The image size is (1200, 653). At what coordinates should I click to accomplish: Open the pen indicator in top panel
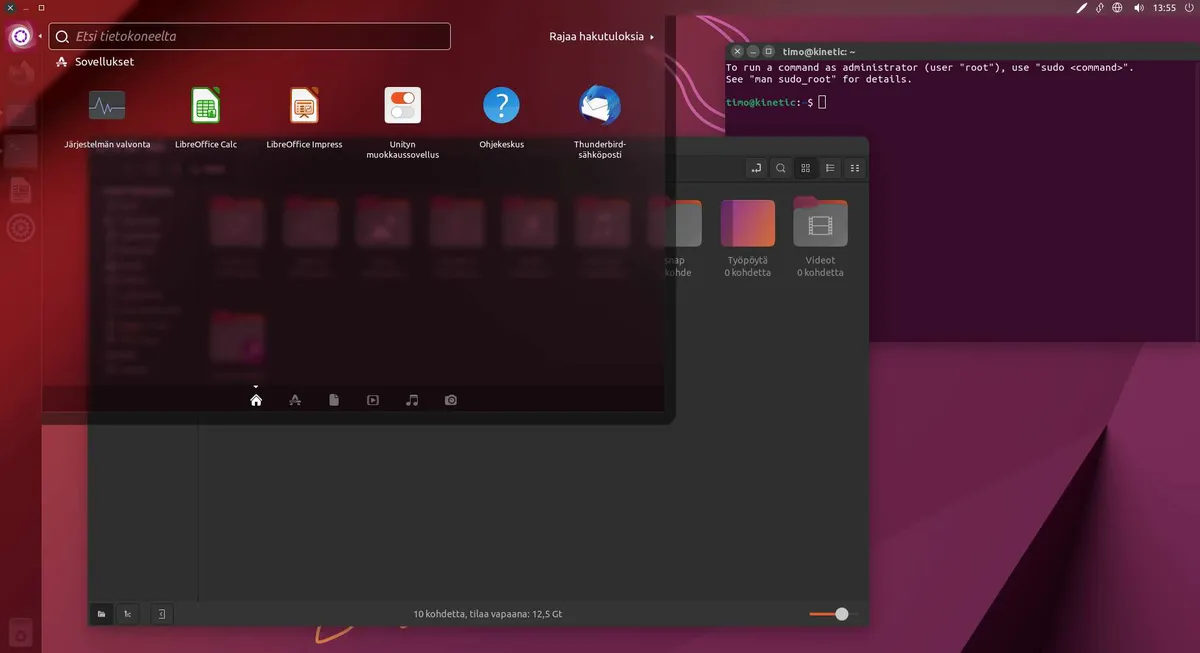point(1081,7)
